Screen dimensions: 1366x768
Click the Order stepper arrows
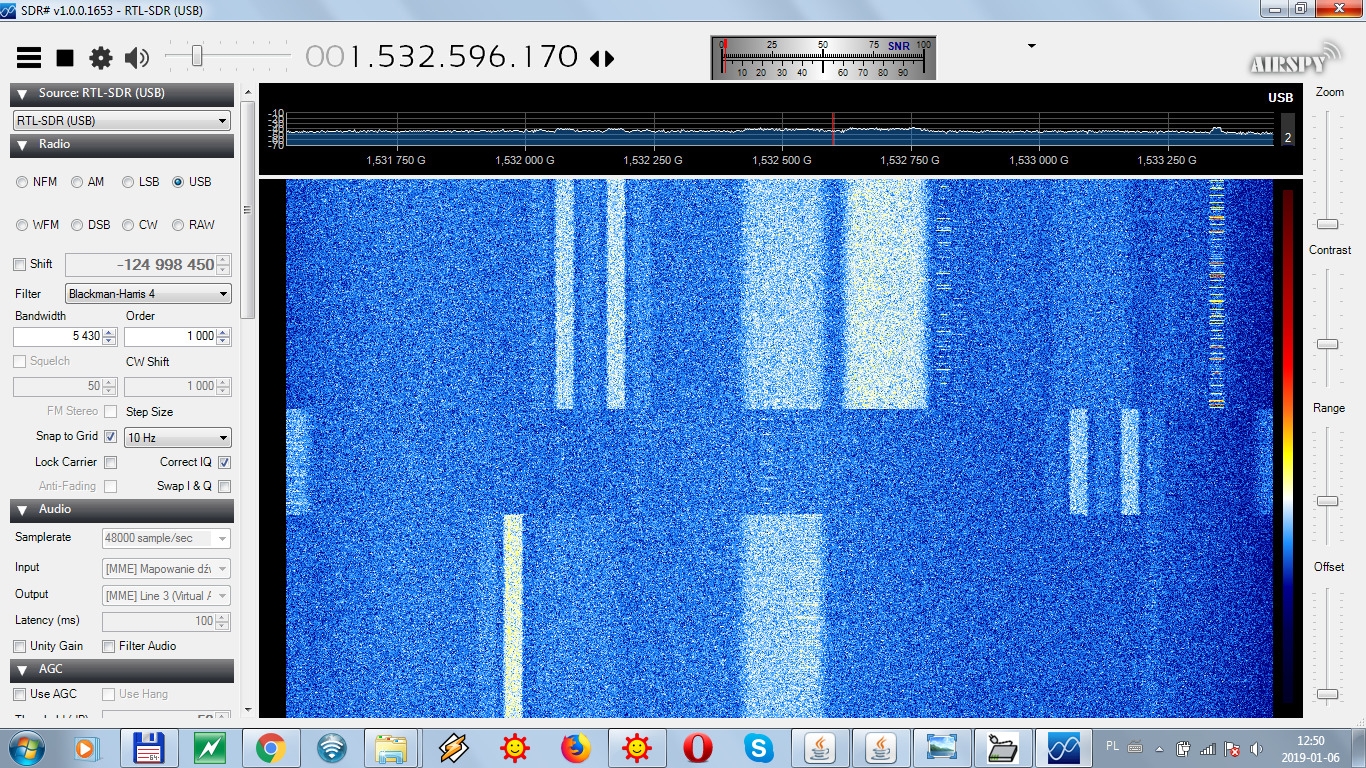[224, 336]
